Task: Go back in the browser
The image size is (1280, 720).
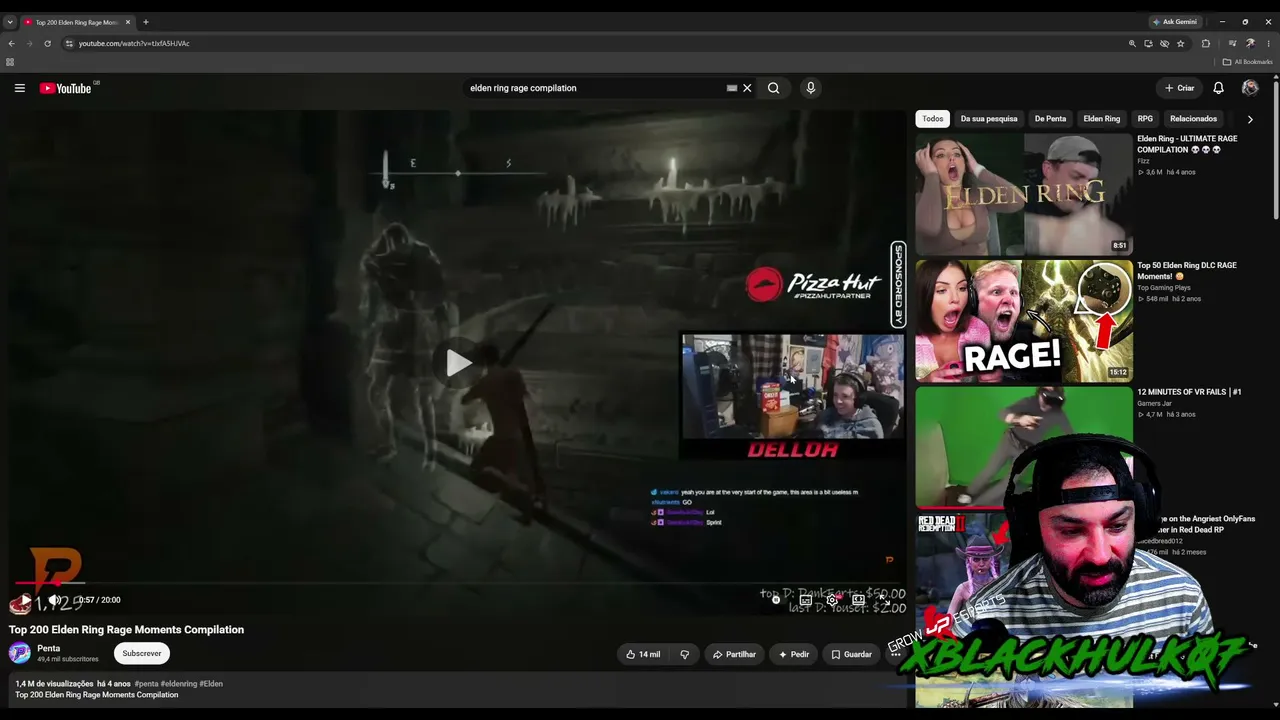Action: 11,43
